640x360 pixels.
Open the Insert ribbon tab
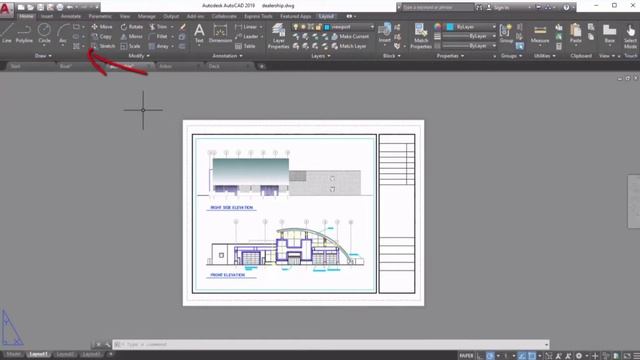click(47, 16)
